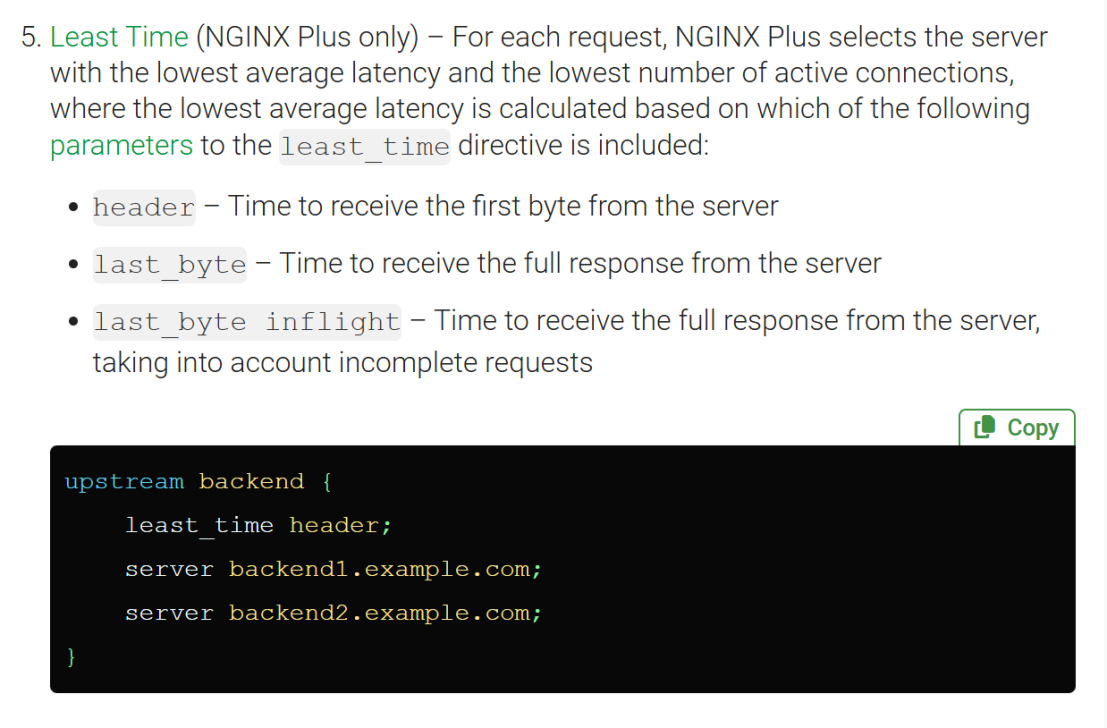Screen dimensions: 1107x728
Task: Open the Least Time link
Action: (119, 37)
